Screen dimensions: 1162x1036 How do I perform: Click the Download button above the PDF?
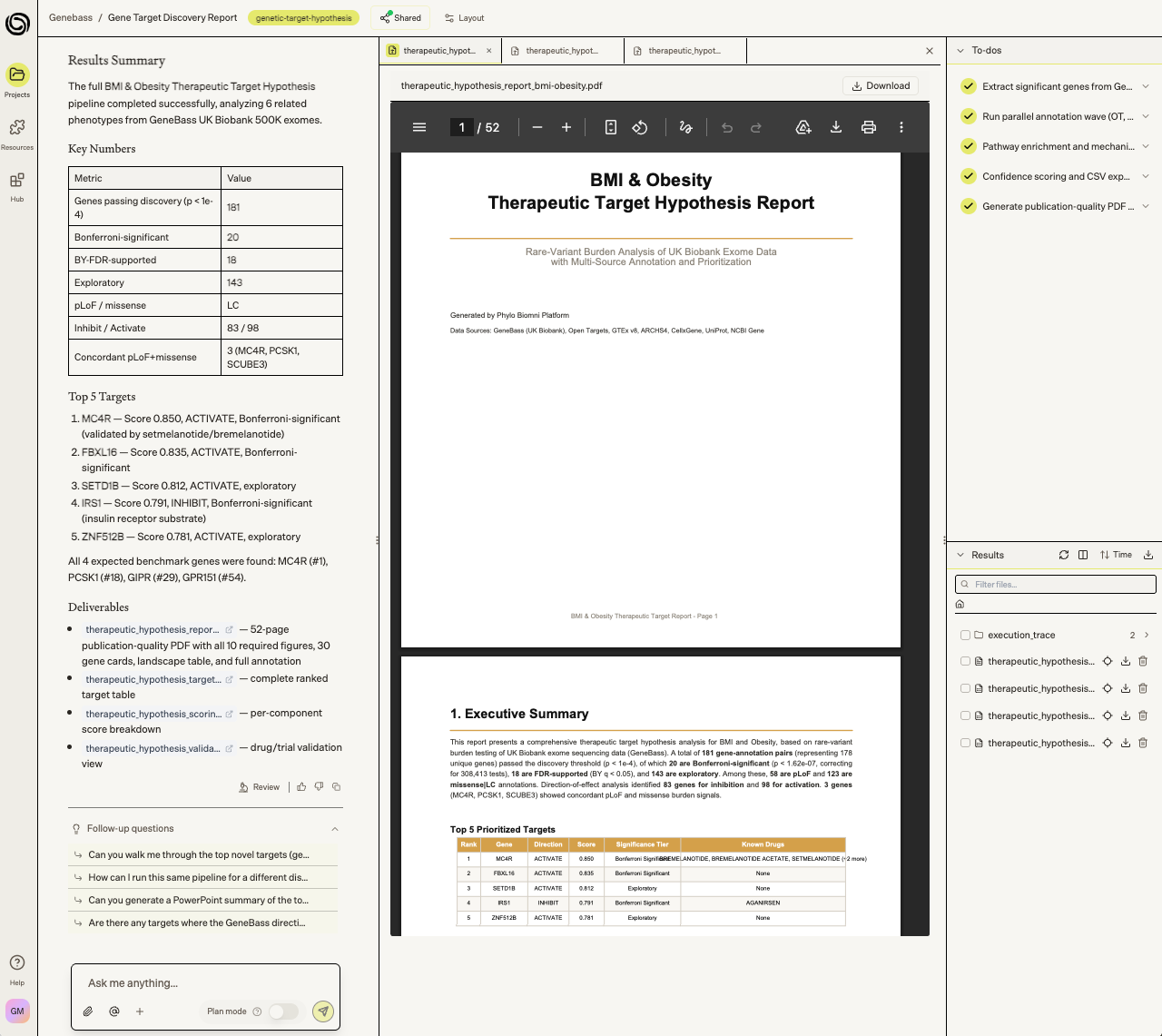(x=881, y=85)
